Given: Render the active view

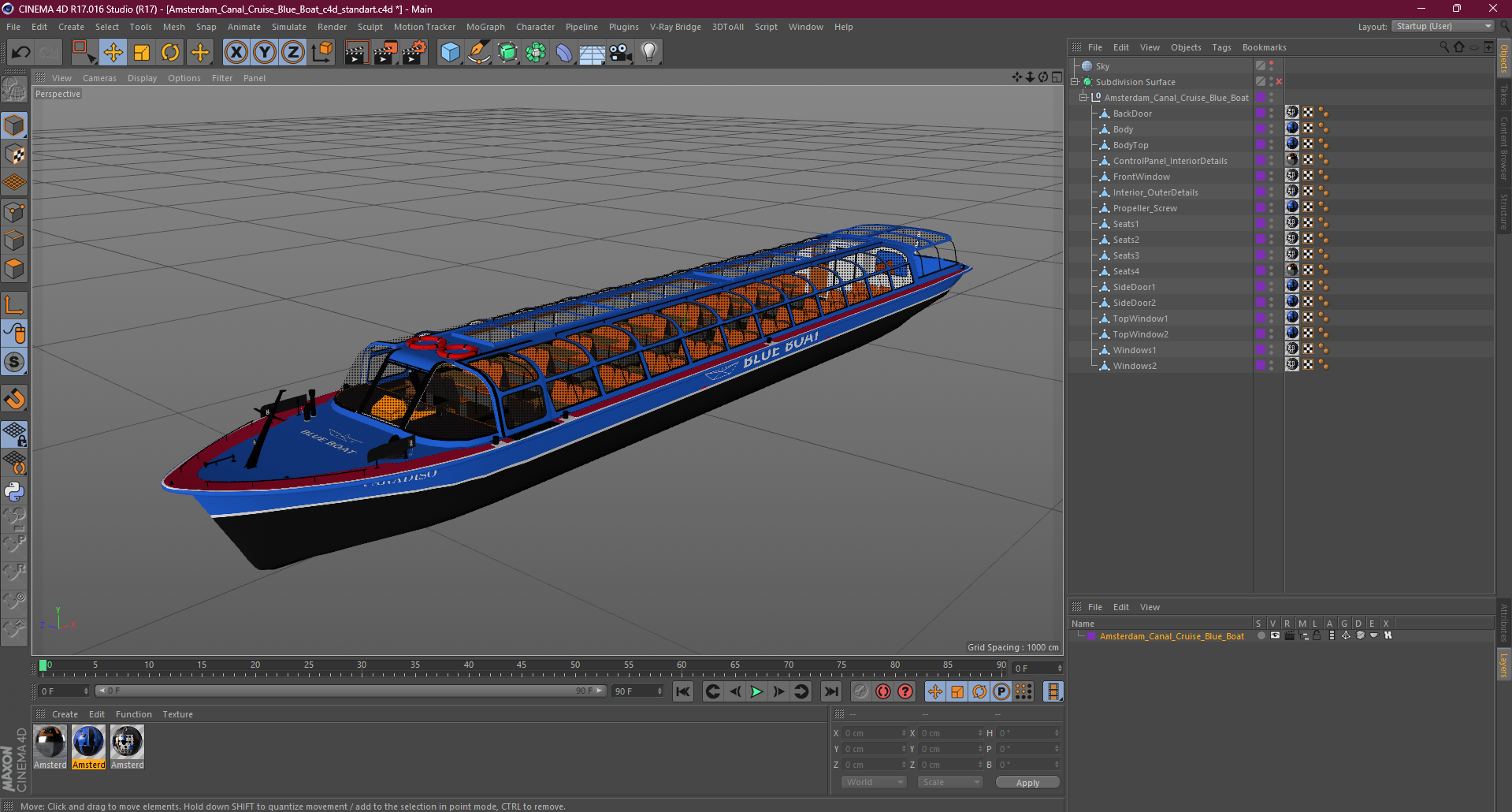Looking at the screenshot, I should (x=356, y=53).
